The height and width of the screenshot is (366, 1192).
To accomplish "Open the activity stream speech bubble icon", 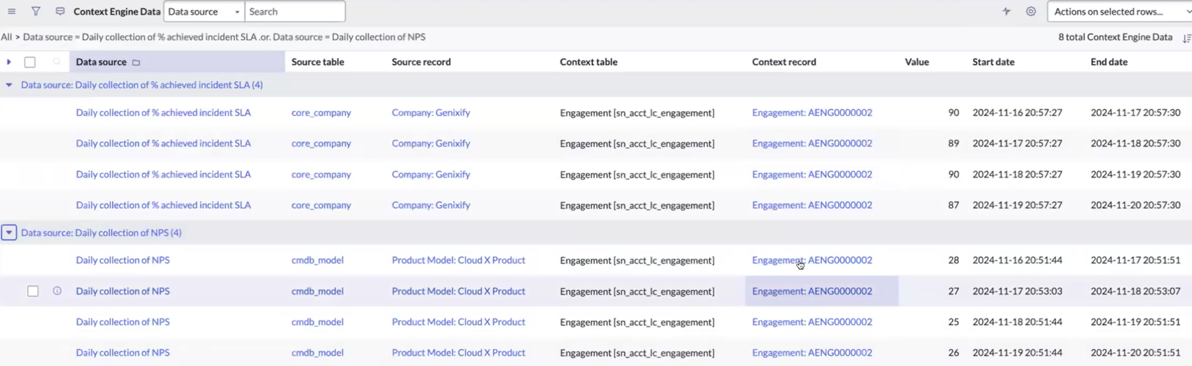I will [x=60, y=11].
